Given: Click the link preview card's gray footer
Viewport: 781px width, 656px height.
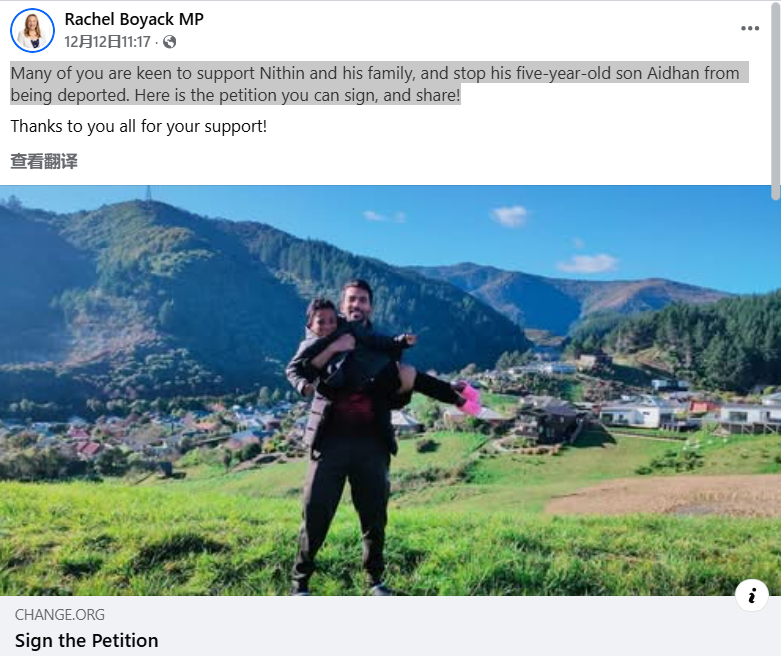Looking at the screenshot, I should [400, 627].
